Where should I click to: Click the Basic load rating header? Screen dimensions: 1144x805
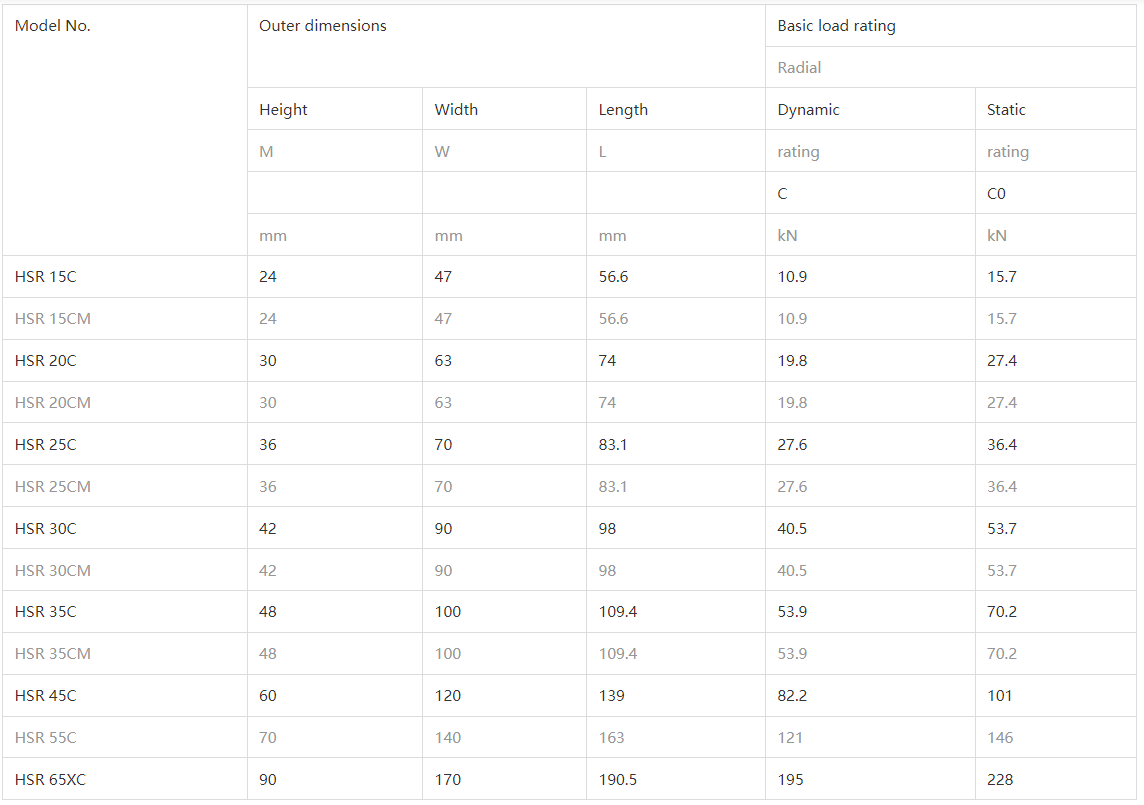pyautogui.click(x=837, y=26)
